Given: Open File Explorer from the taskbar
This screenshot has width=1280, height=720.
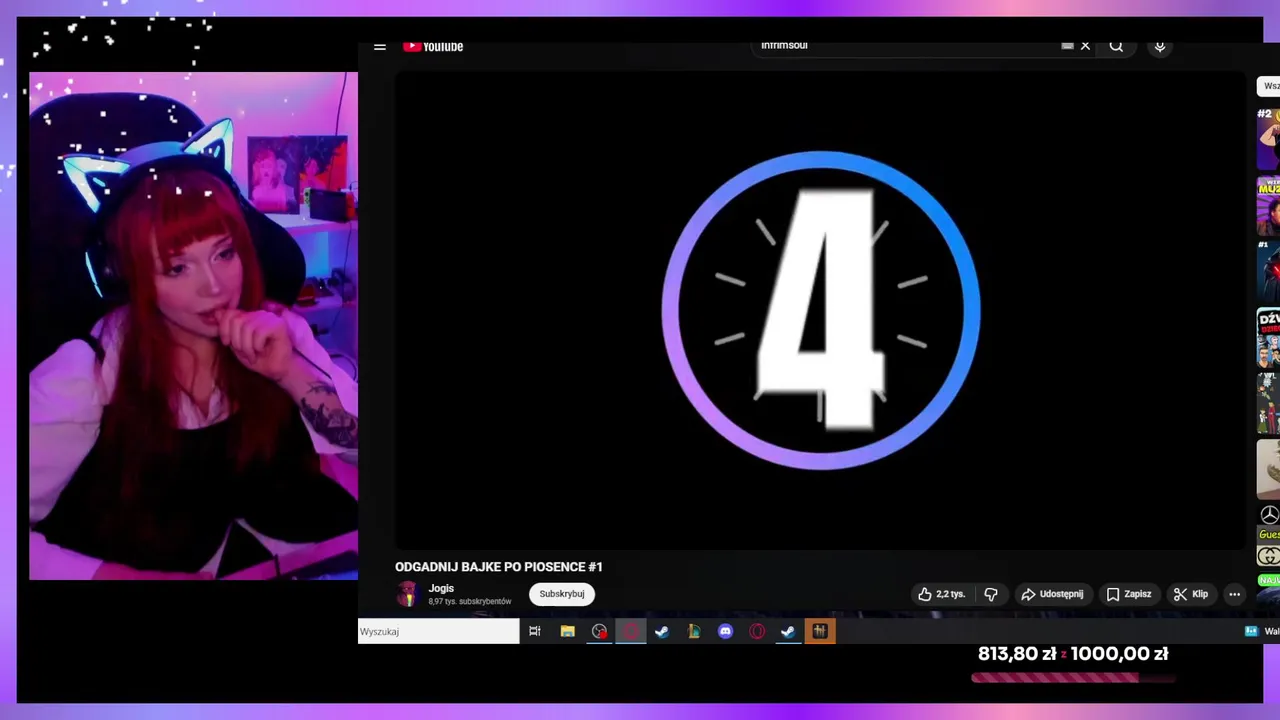Looking at the screenshot, I should coord(567,631).
